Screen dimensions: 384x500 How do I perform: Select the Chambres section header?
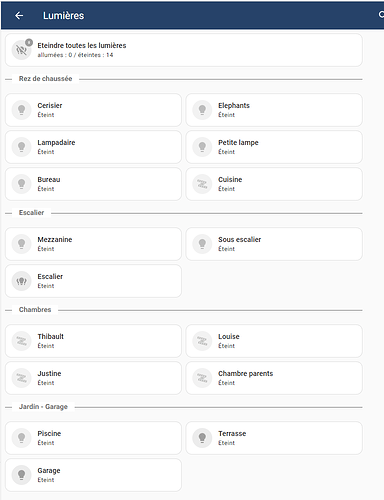(35, 310)
